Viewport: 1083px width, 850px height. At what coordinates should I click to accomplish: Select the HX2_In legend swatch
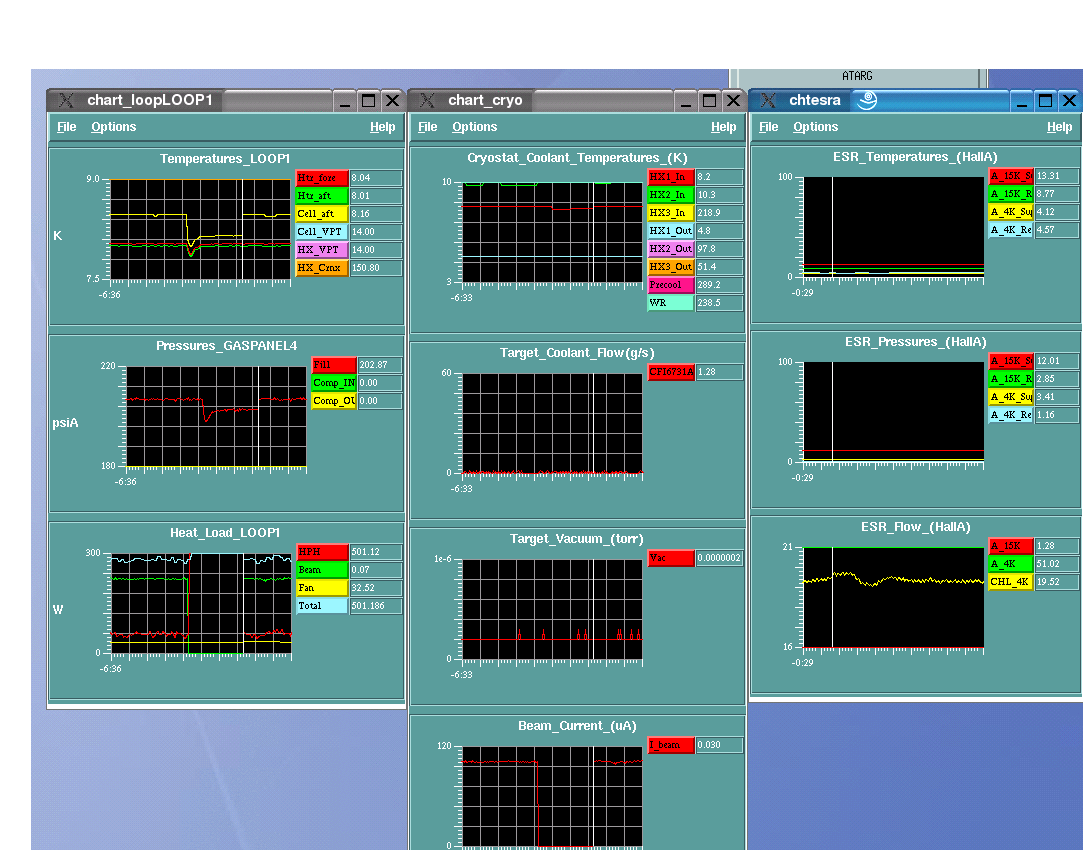[671, 195]
